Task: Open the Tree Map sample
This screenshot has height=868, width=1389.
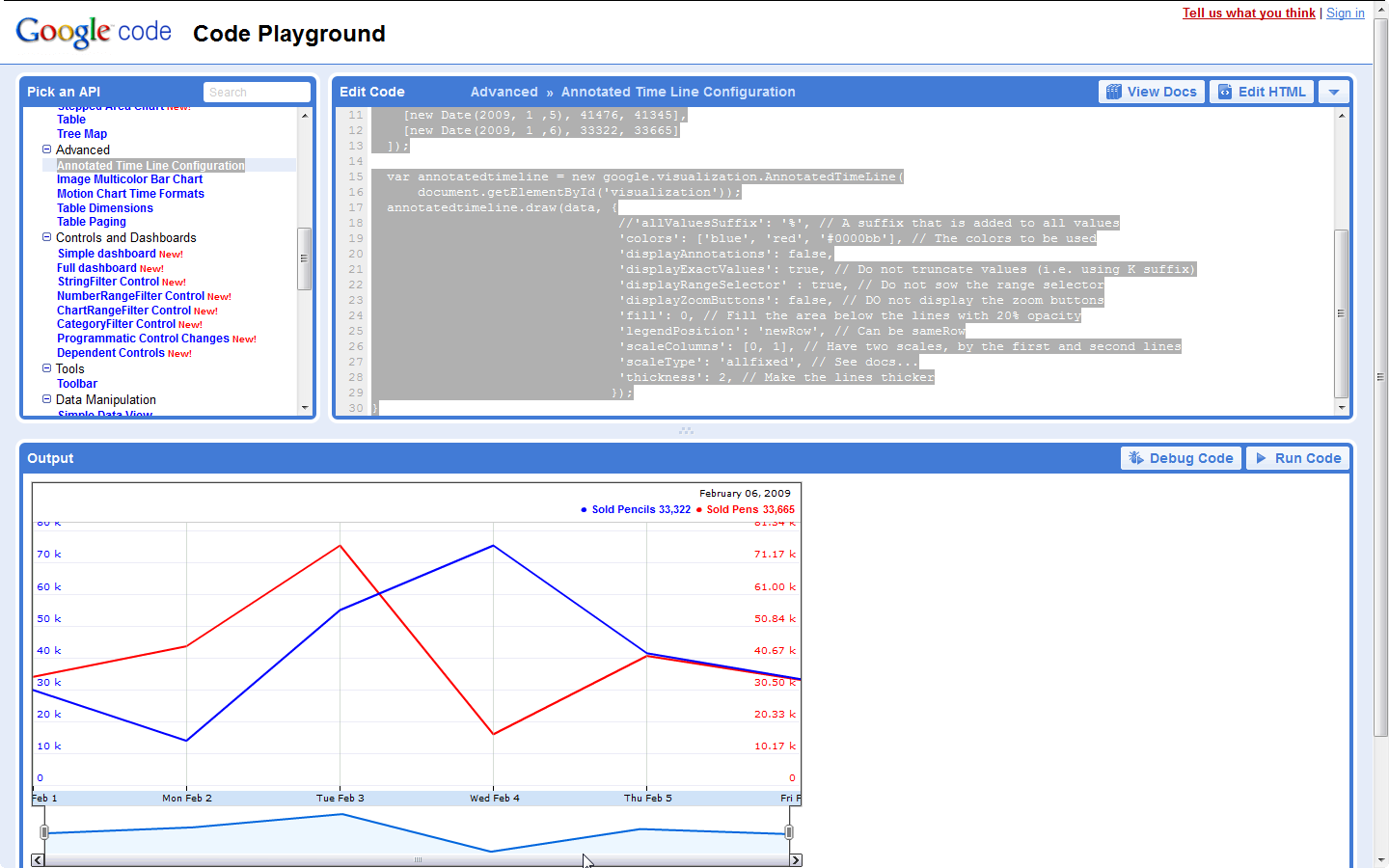Action: click(x=82, y=134)
